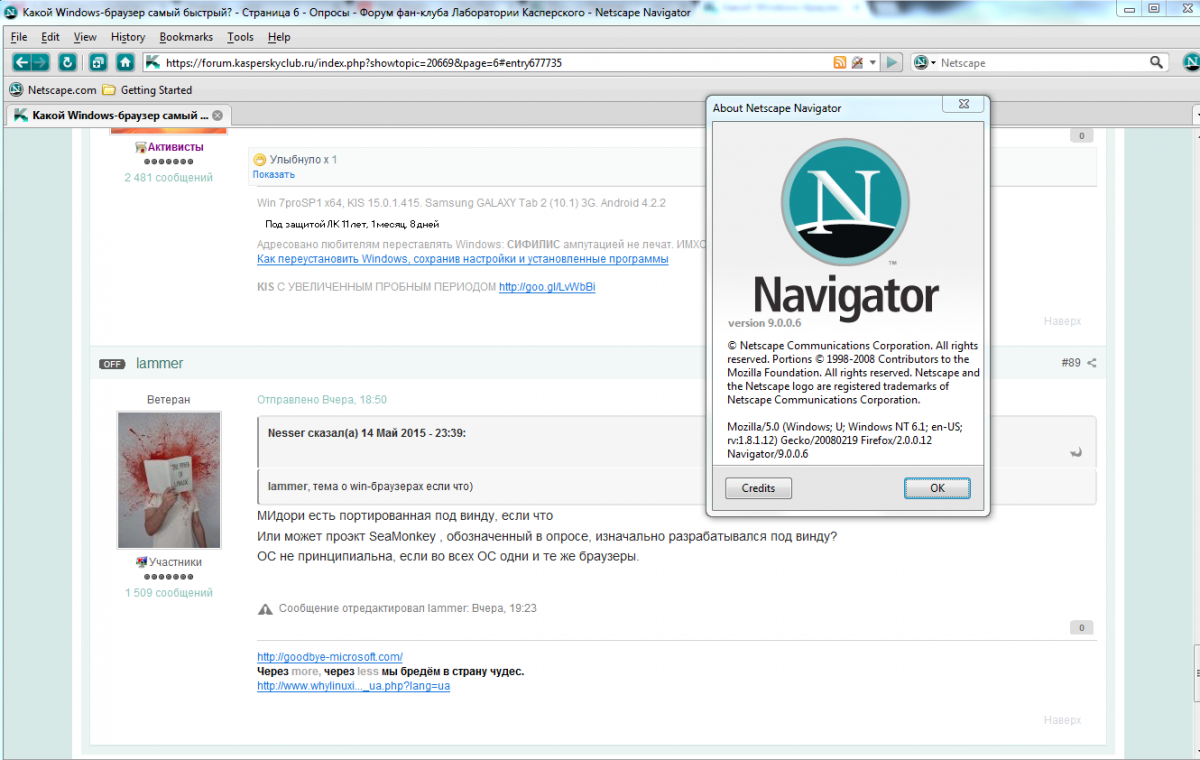The width and height of the screenshot is (1200, 760).
Task: Click the Активисты group badge
Action: tap(169, 147)
